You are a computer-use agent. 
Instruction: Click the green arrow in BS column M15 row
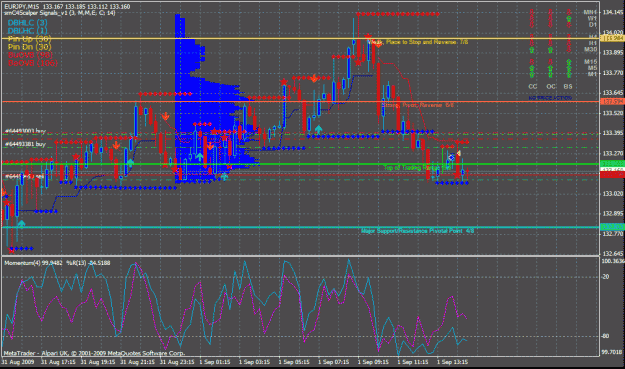tap(569, 62)
